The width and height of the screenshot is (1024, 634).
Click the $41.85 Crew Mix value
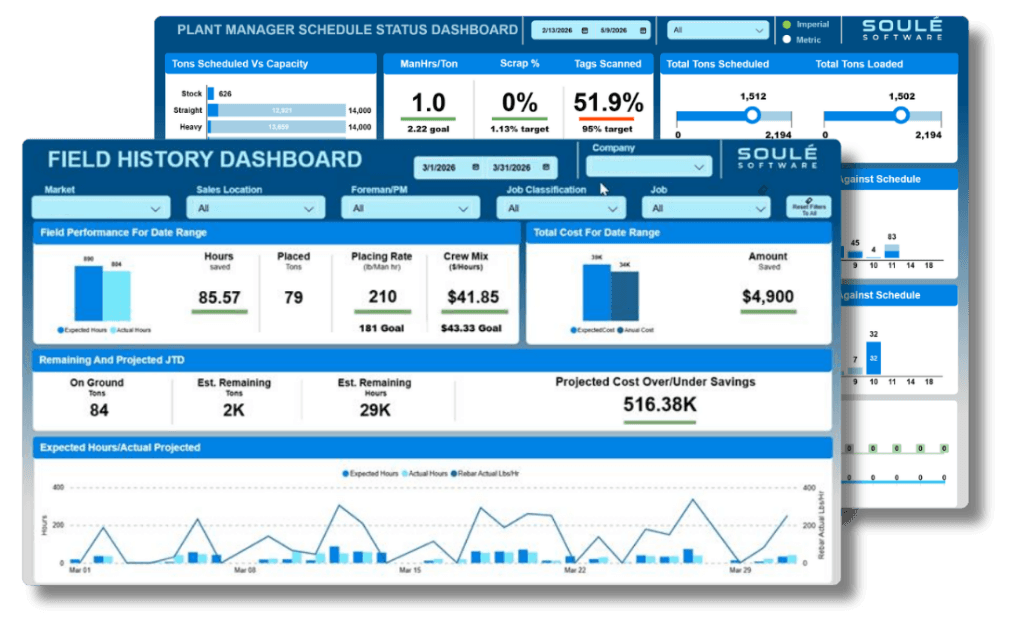(x=473, y=297)
